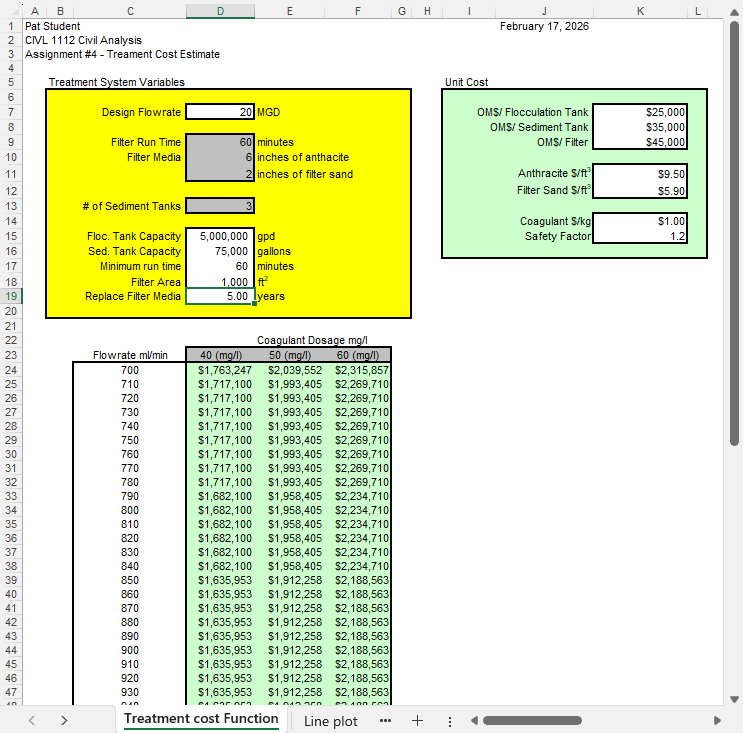Click the vertical scrollbar down arrow
Image resolution: width=743 pixels, height=733 pixels.
(x=735, y=698)
